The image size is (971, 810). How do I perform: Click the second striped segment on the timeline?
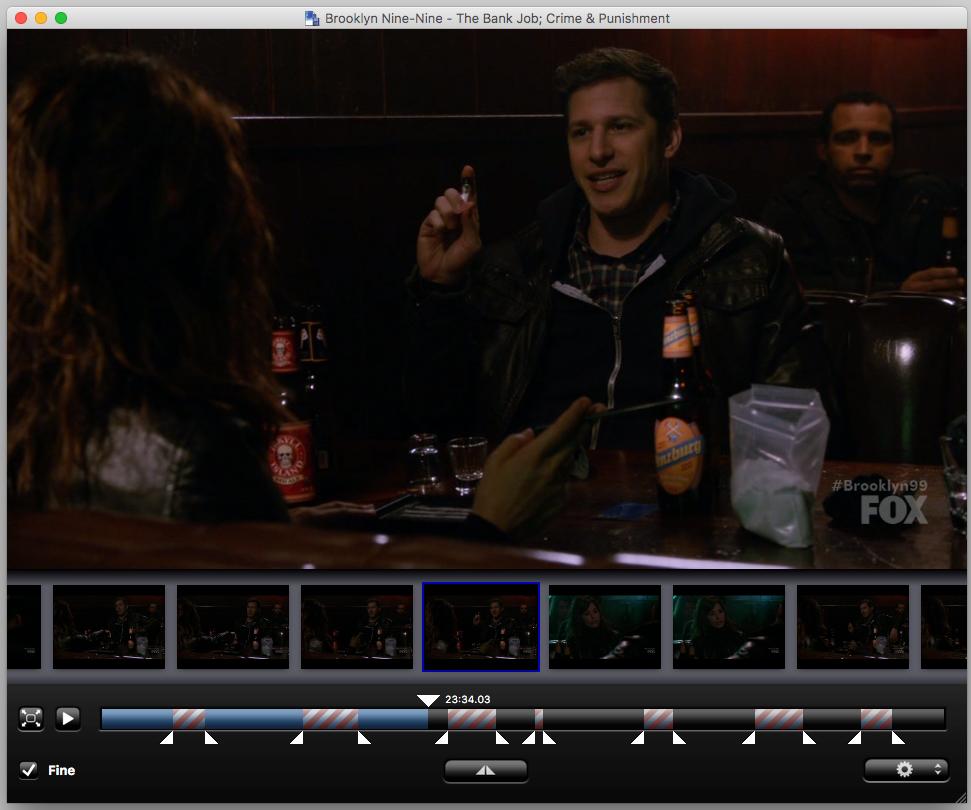click(330, 719)
